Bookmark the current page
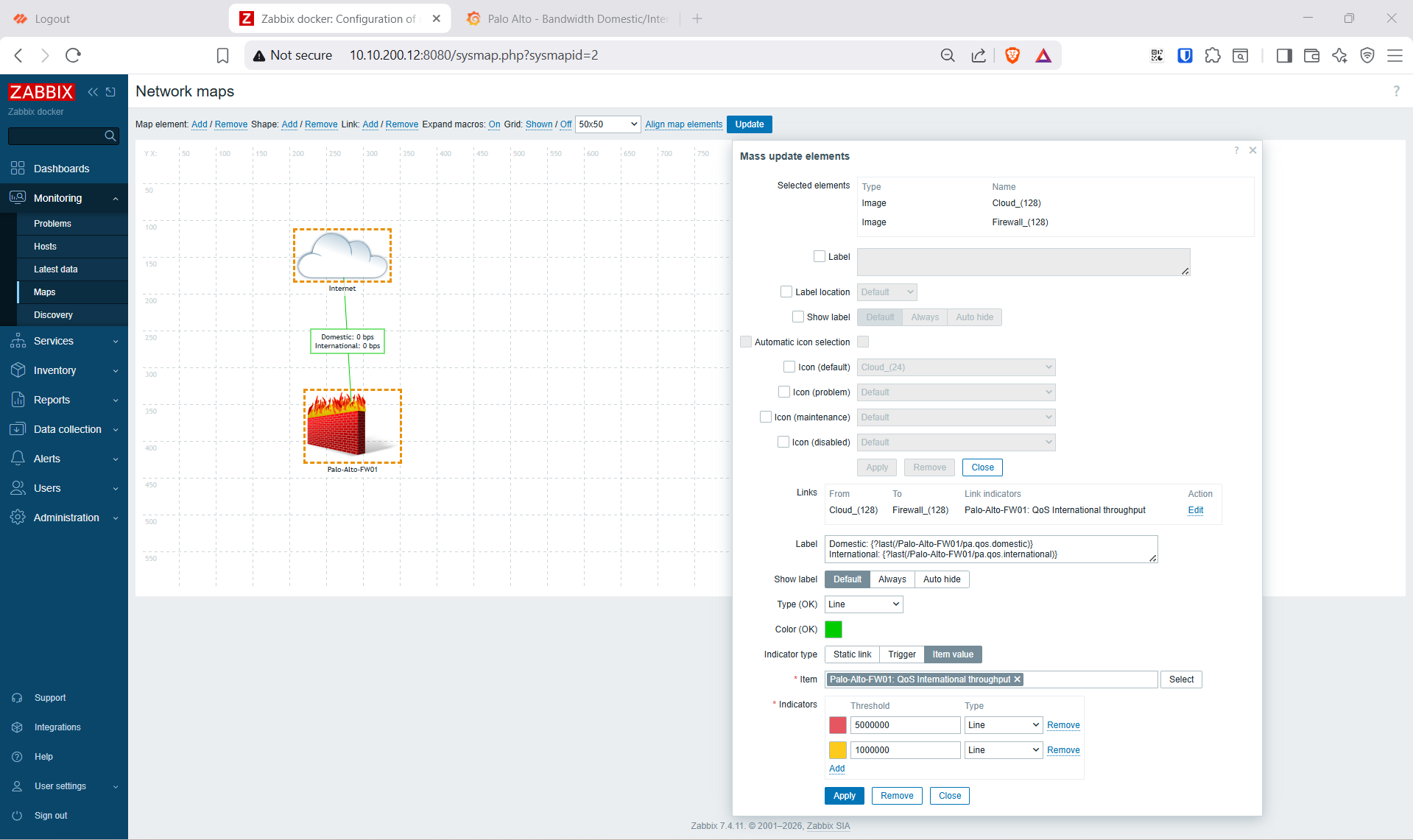The image size is (1413, 840). point(222,55)
